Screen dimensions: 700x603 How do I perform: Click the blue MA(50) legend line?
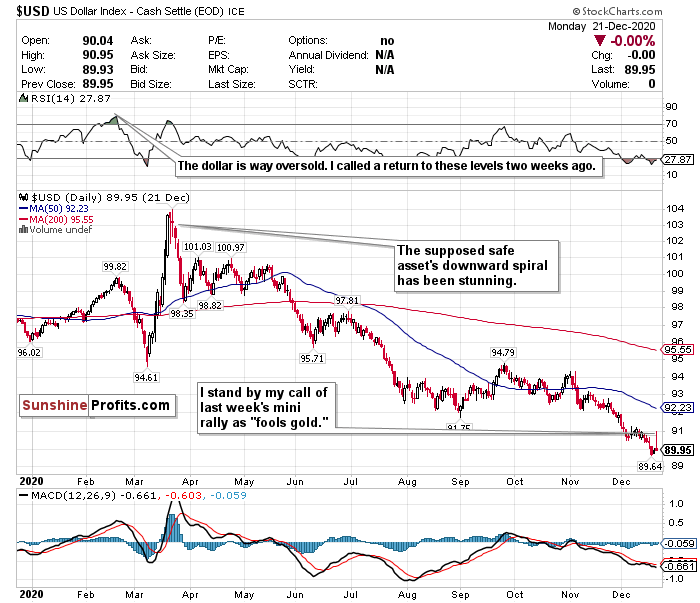[24, 208]
